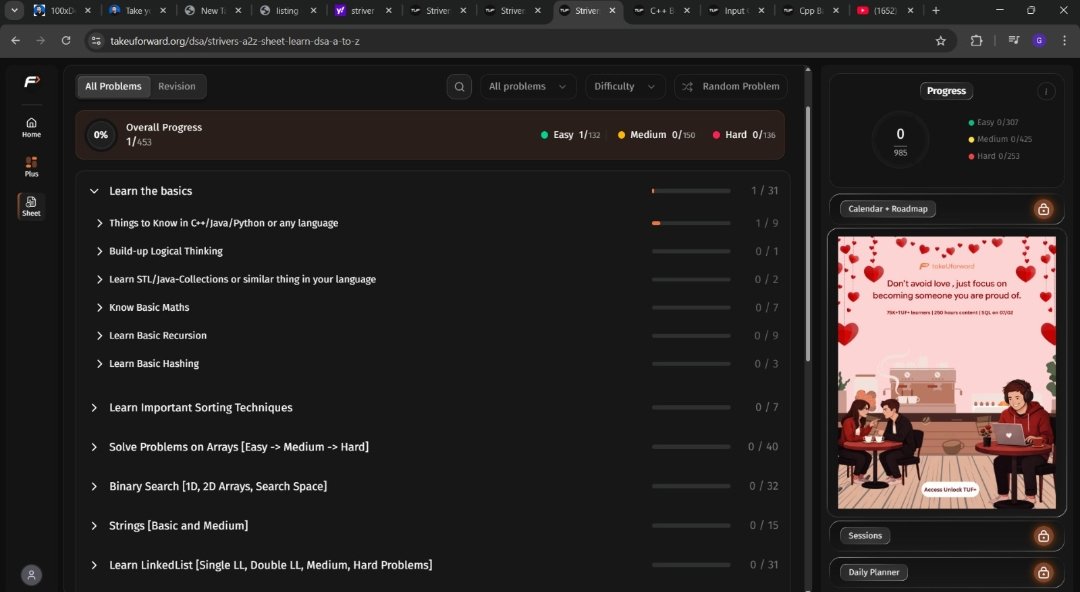Bookmark this page with the star icon
This screenshot has height=592, width=1080.
(940, 41)
